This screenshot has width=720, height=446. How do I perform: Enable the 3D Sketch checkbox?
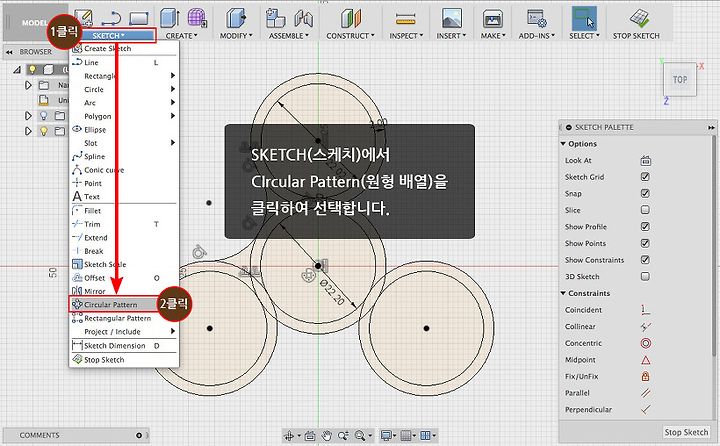[x=645, y=276]
